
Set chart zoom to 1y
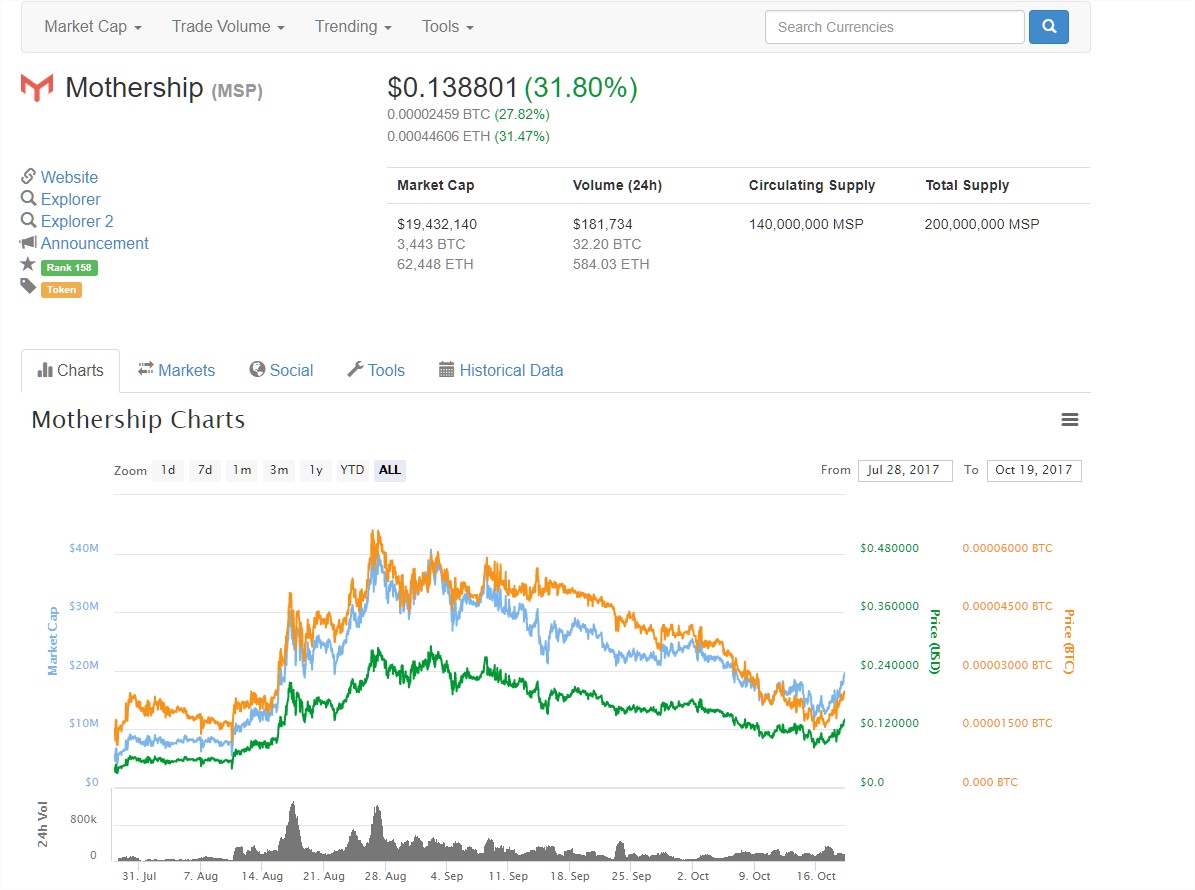tap(316, 470)
